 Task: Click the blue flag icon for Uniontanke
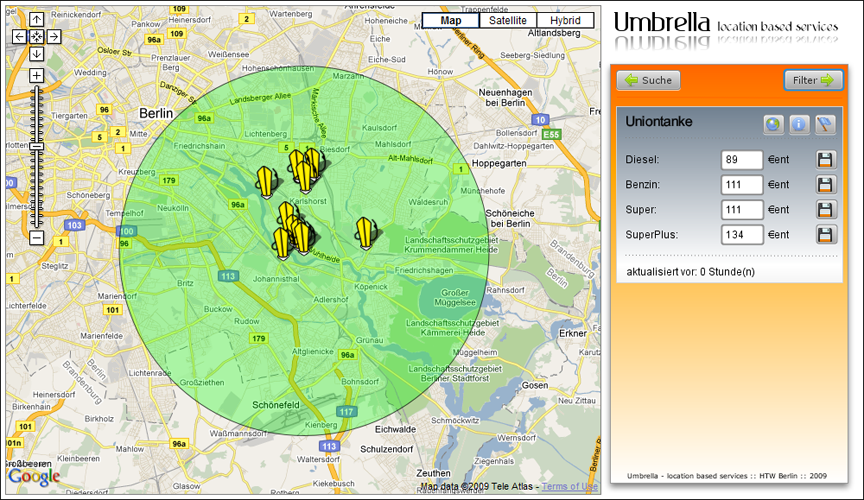[x=825, y=124]
